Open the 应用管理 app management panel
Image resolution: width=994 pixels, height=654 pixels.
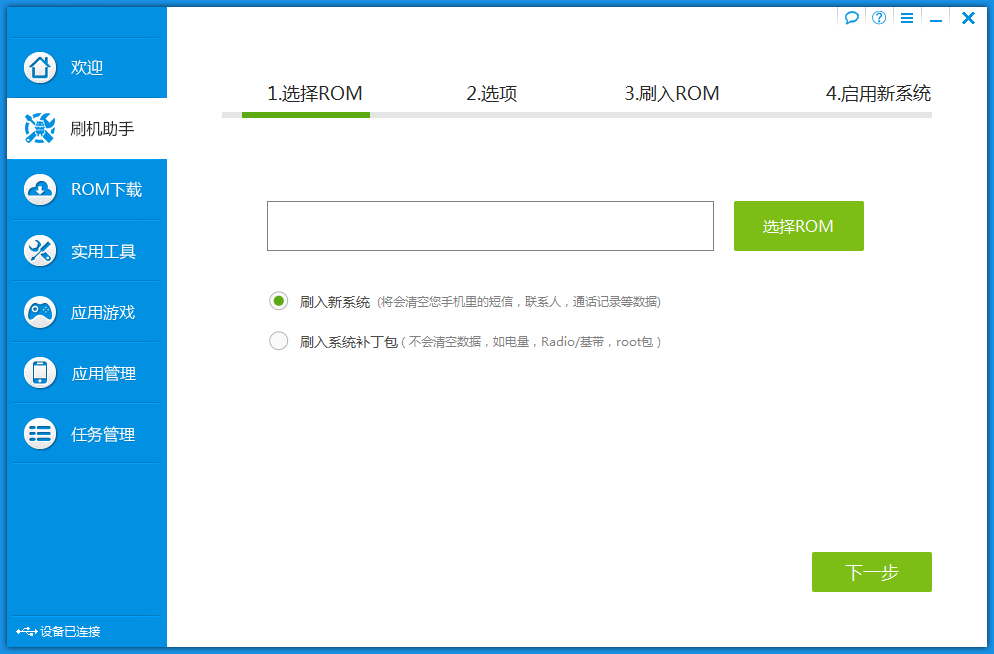86,372
